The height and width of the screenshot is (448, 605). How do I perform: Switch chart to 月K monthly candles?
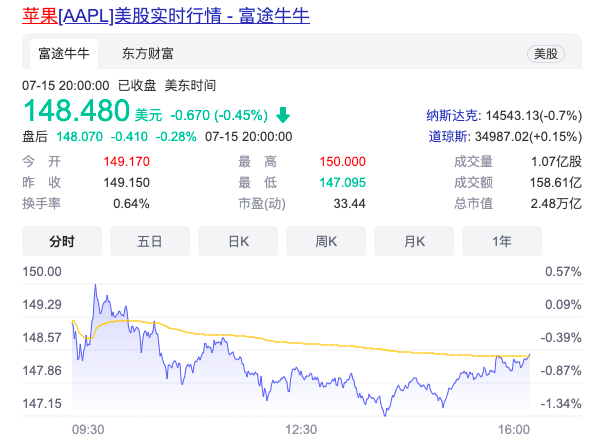coord(414,241)
